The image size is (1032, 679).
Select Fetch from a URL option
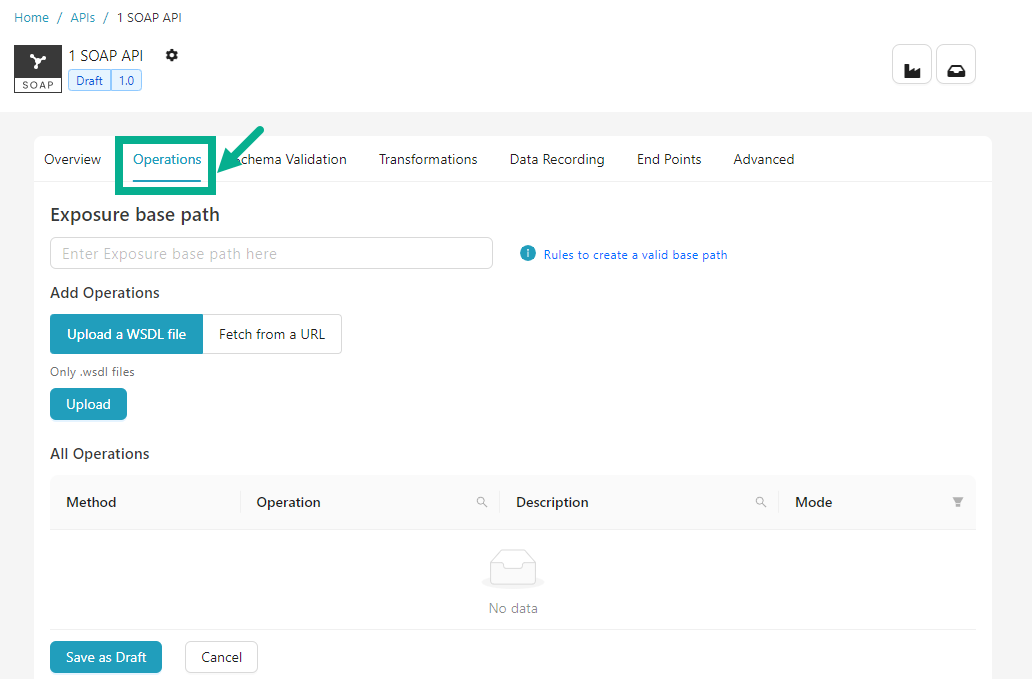click(x=272, y=334)
